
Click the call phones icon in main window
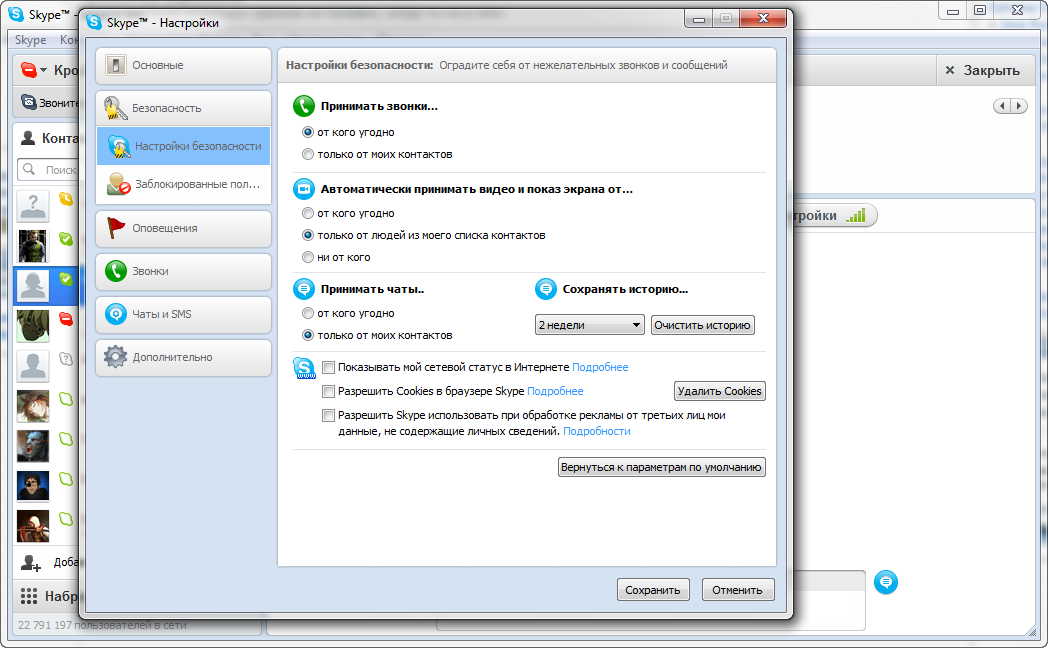[x=28, y=102]
